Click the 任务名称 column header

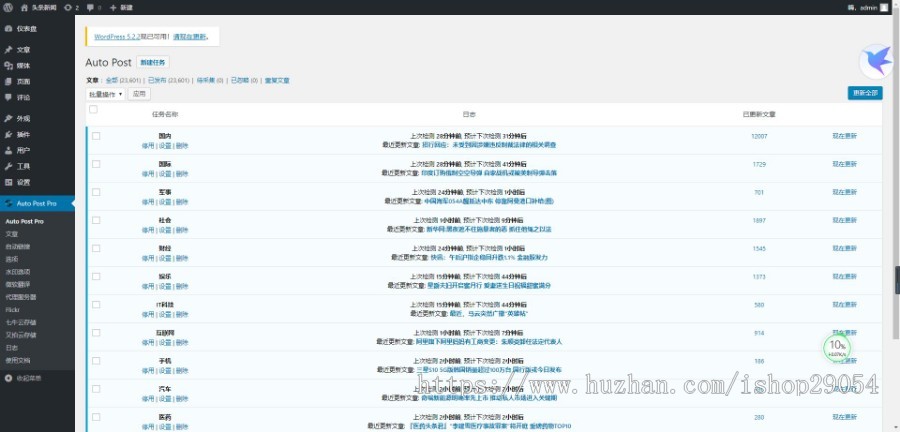pyautogui.click(x=165, y=114)
